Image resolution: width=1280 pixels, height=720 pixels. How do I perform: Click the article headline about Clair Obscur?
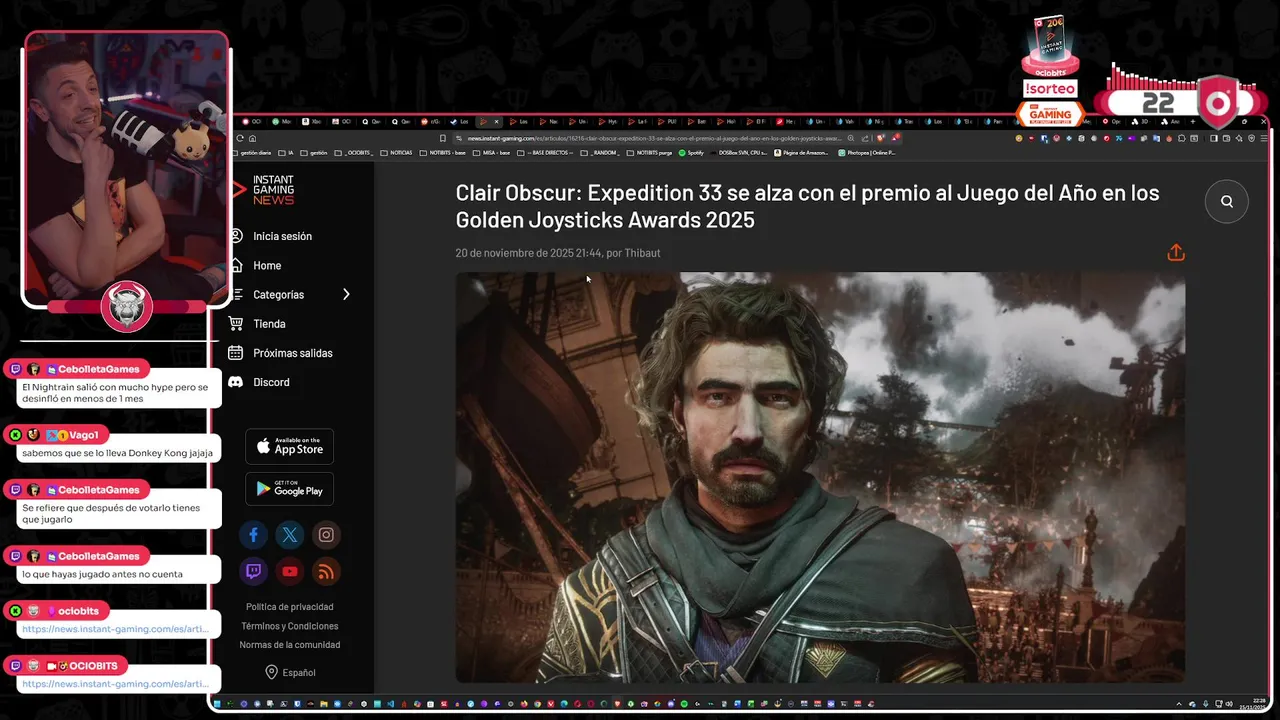(807, 206)
